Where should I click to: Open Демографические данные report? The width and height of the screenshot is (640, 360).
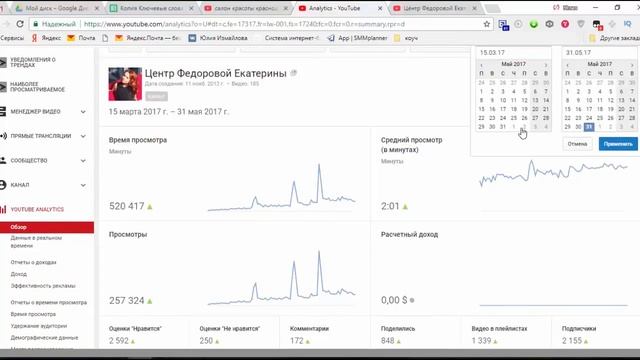[44, 338]
